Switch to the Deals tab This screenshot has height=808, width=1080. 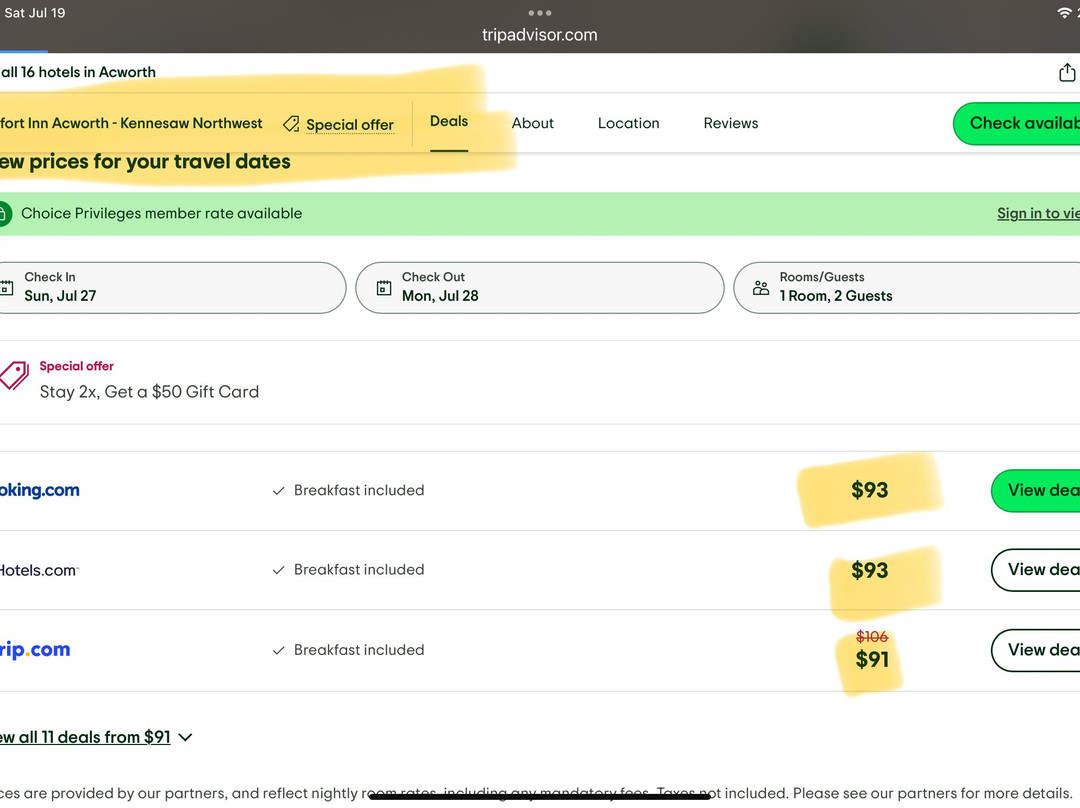click(x=449, y=122)
